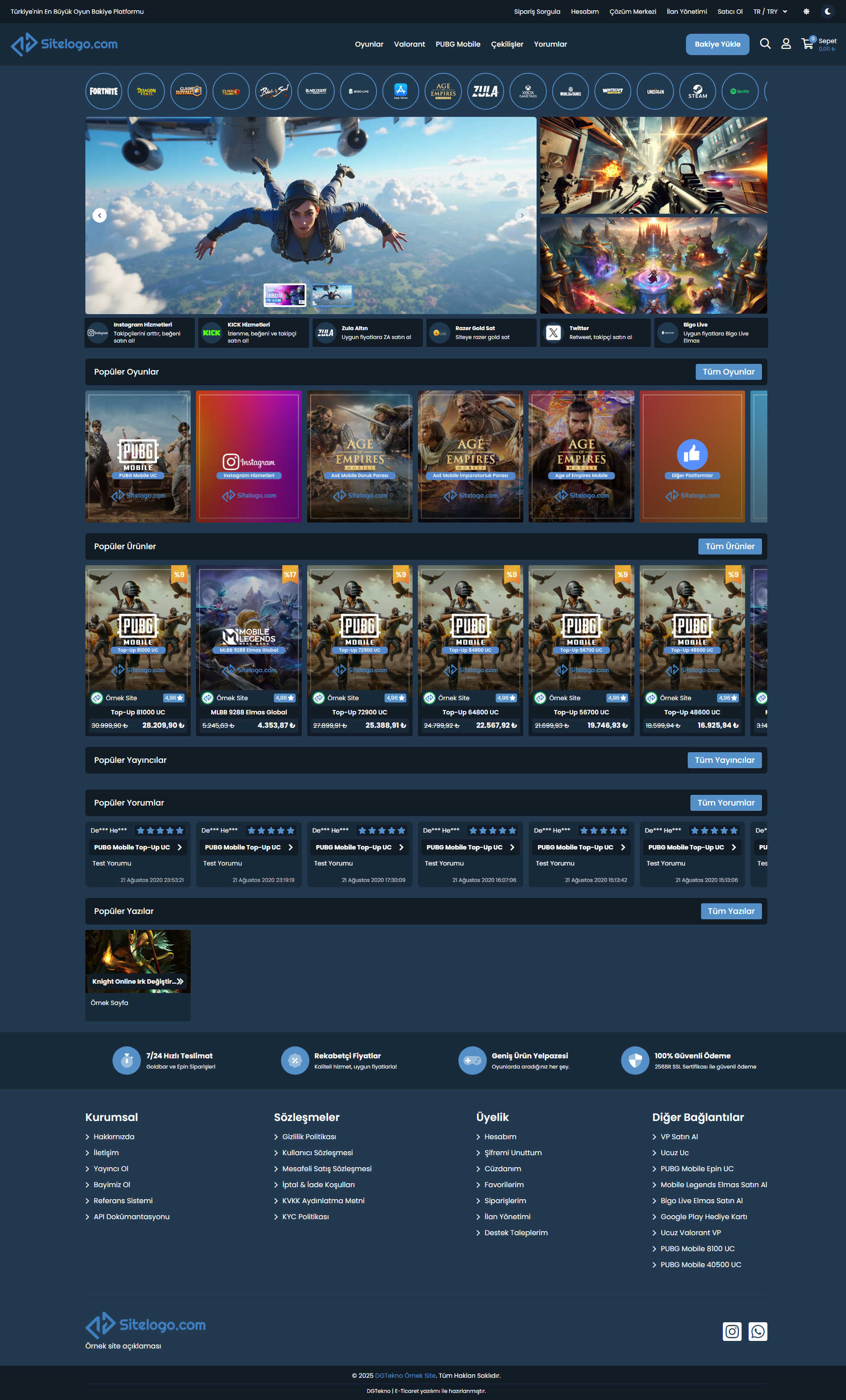Click the Bakiye Yükle button
This screenshot has height=1400, width=846.
click(x=718, y=44)
